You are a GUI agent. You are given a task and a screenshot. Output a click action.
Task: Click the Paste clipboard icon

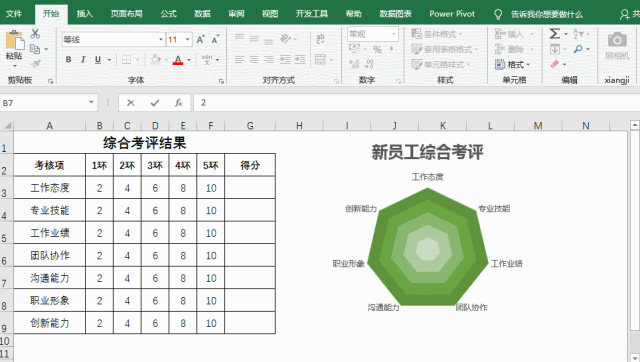coord(15,40)
